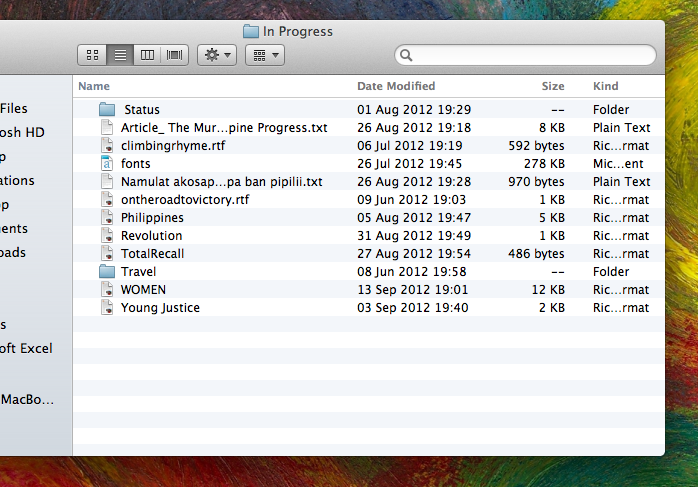Select the Young Justice file

[160, 308]
